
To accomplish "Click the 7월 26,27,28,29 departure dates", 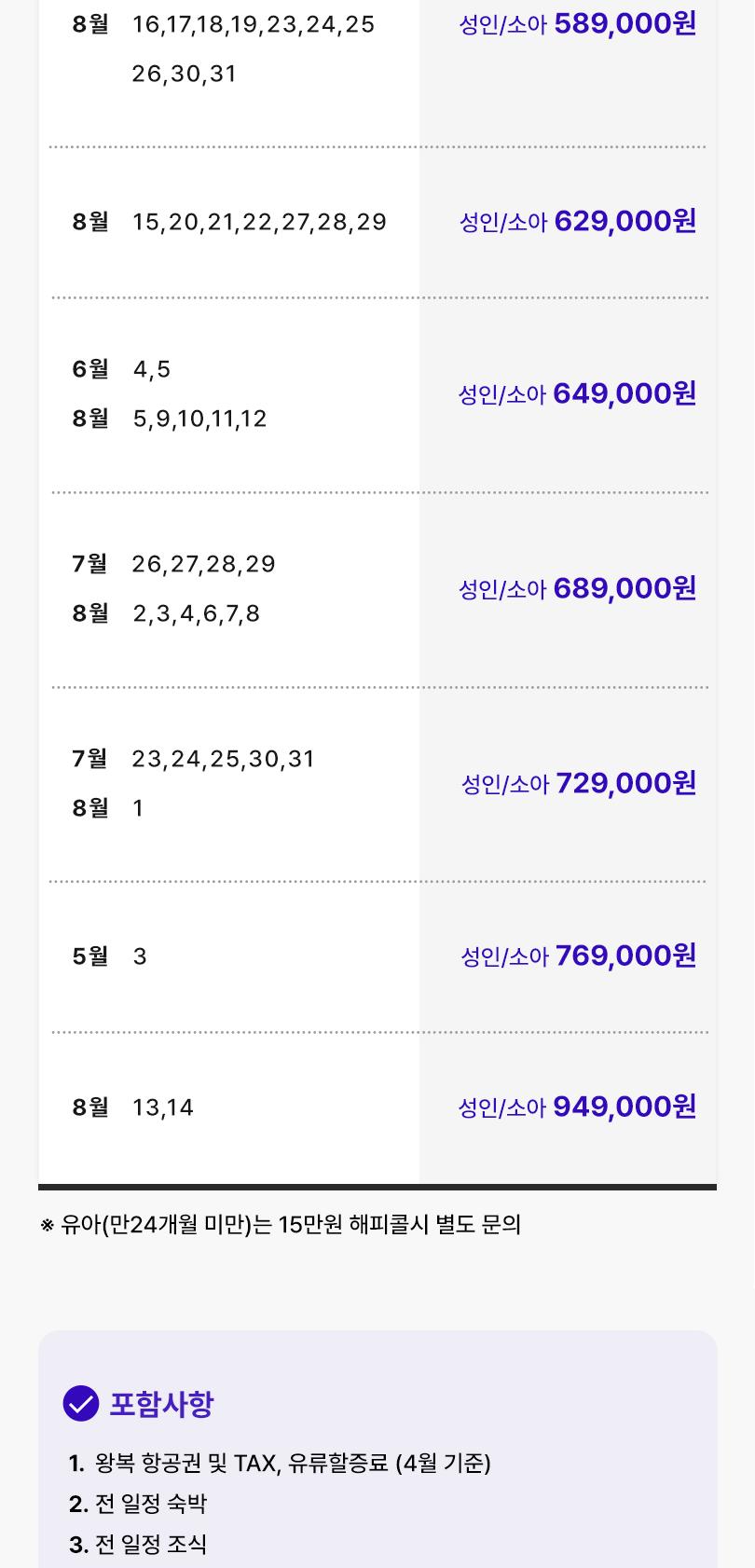I will [173, 565].
